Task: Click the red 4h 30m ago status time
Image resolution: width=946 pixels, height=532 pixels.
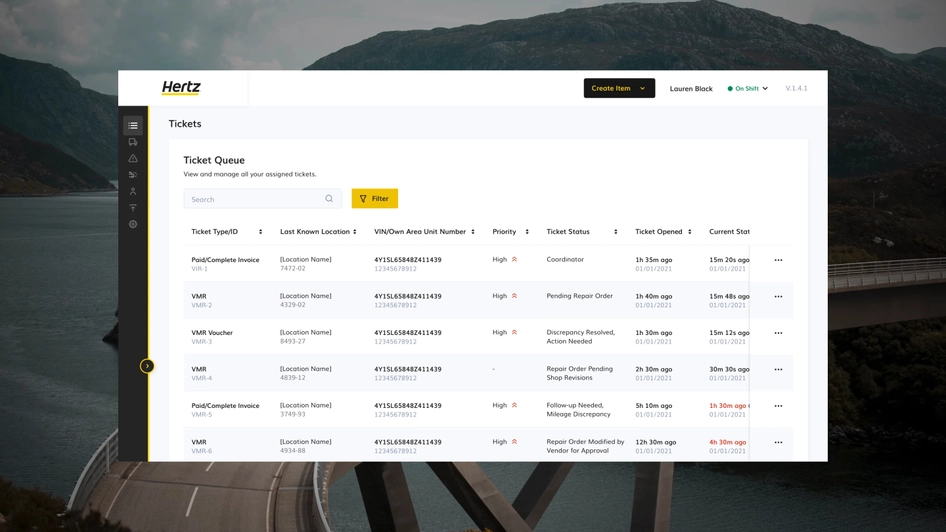Action: pyautogui.click(x=728, y=442)
